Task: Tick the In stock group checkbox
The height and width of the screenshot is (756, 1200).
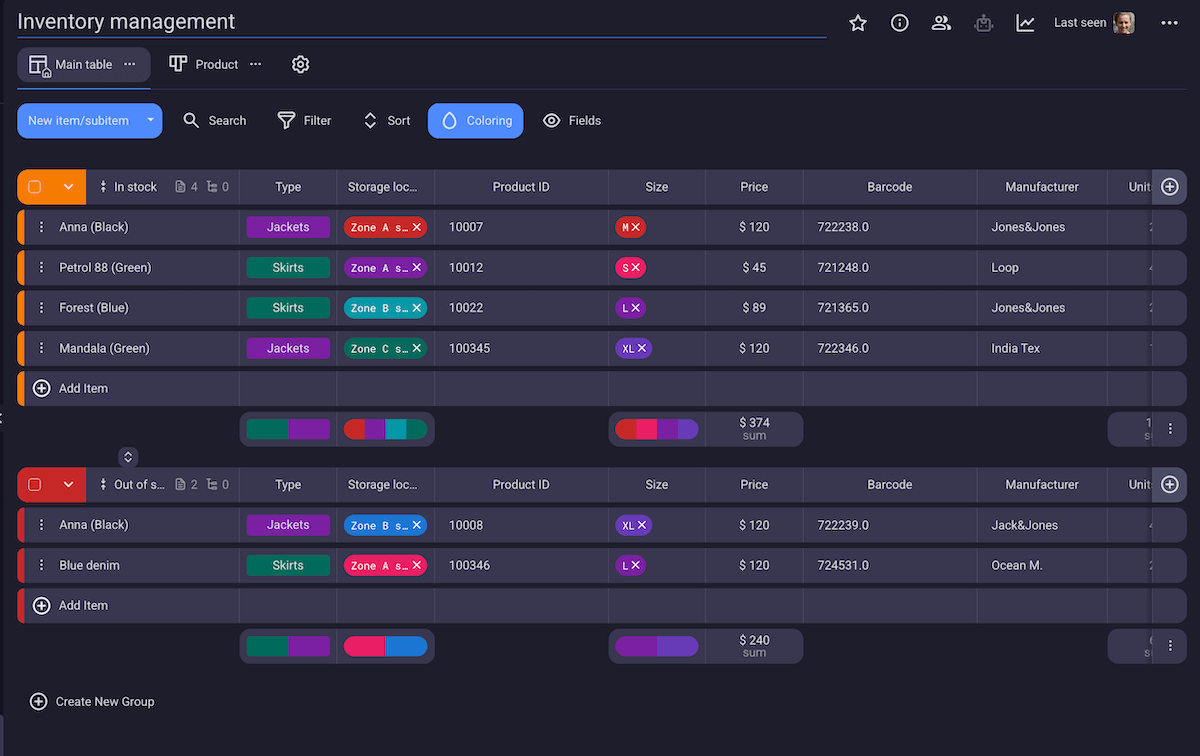Action: (x=35, y=187)
